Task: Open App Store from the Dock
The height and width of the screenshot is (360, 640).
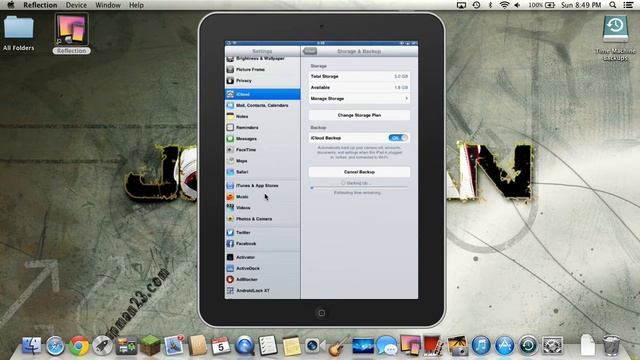Action: (x=504, y=346)
